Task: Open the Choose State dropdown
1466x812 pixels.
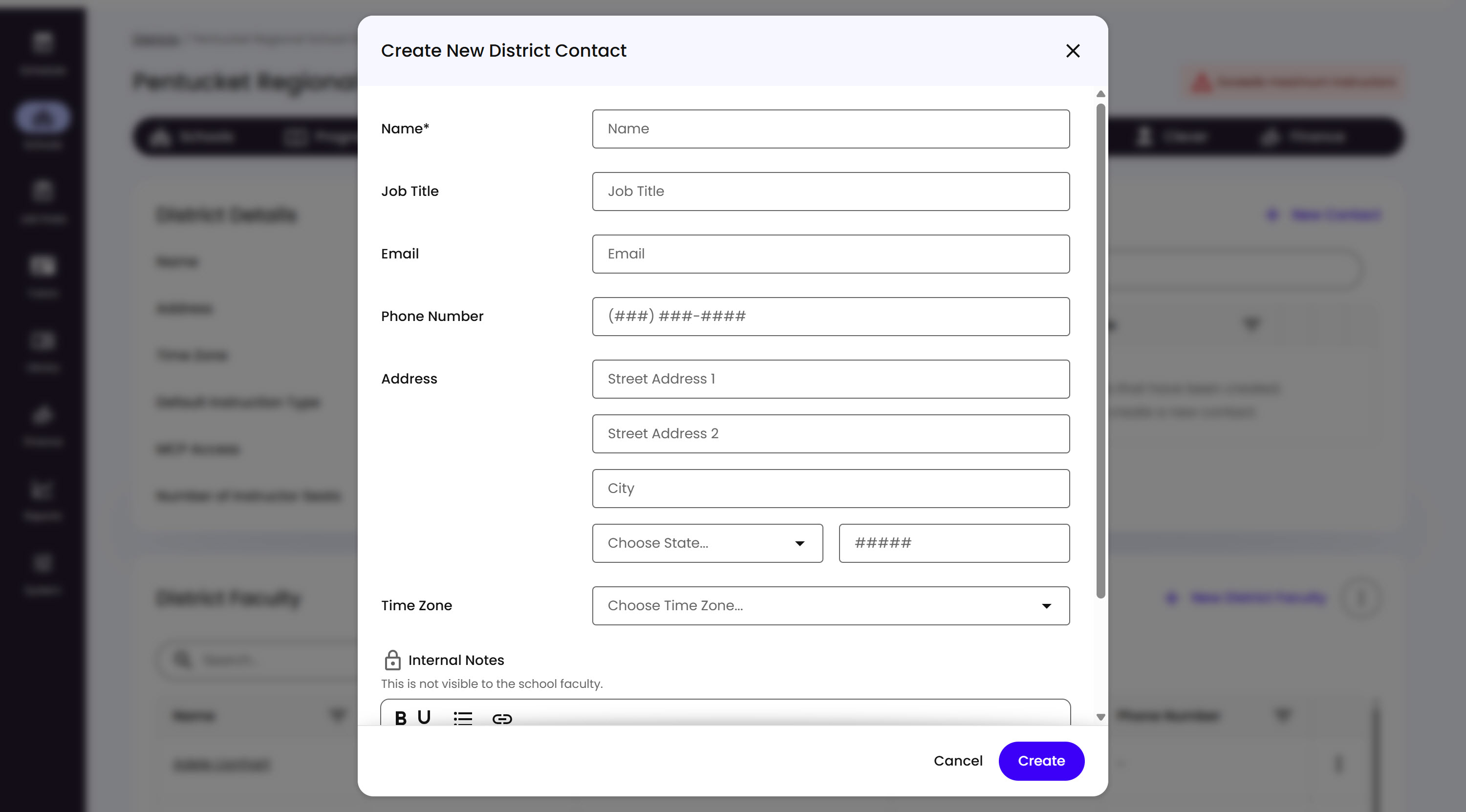Action: pyautogui.click(x=708, y=543)
